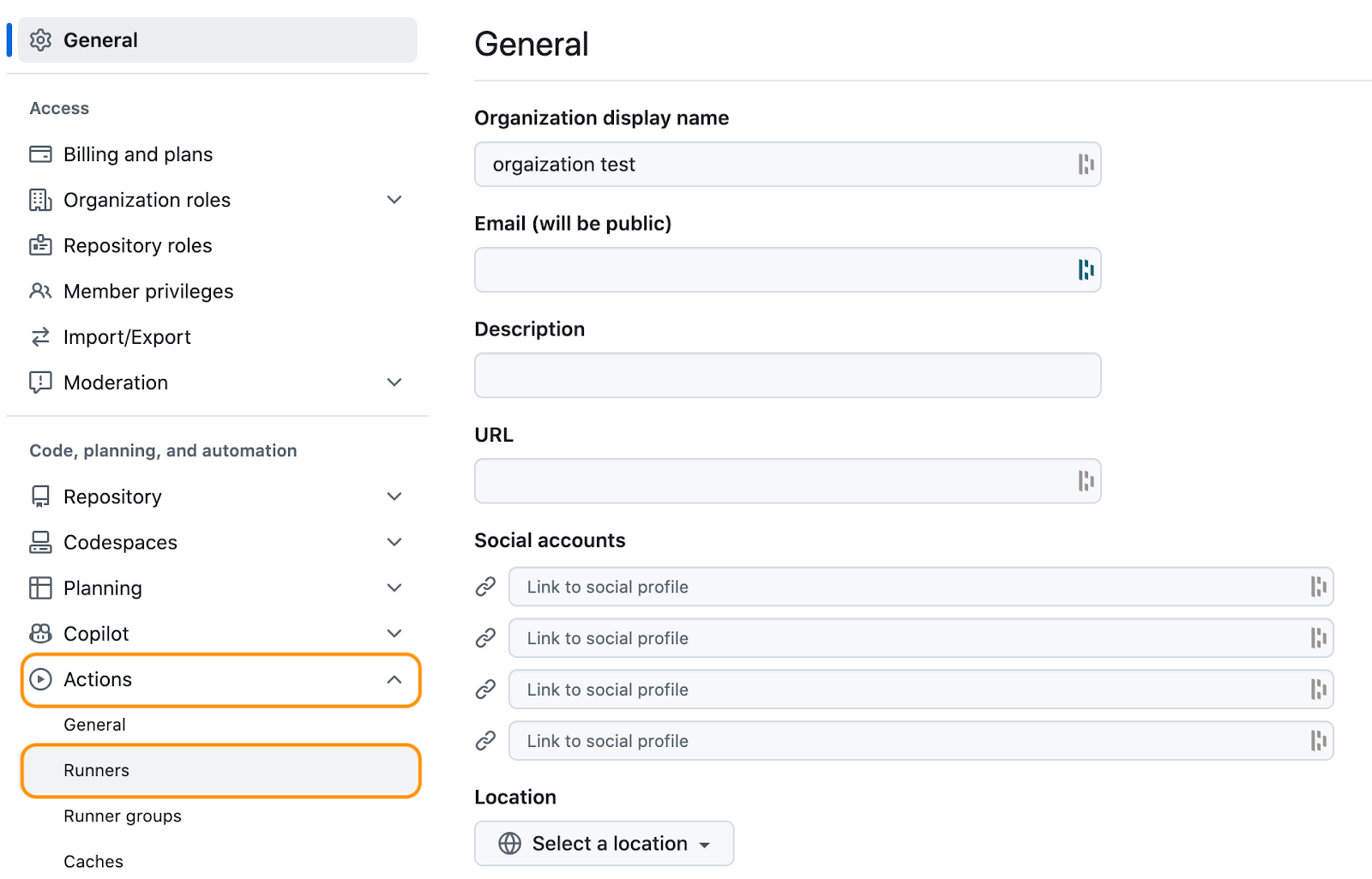This screenshot has width=1372, height=879.
Task: Open the Actions General sub-item
Action: [94, 725]
